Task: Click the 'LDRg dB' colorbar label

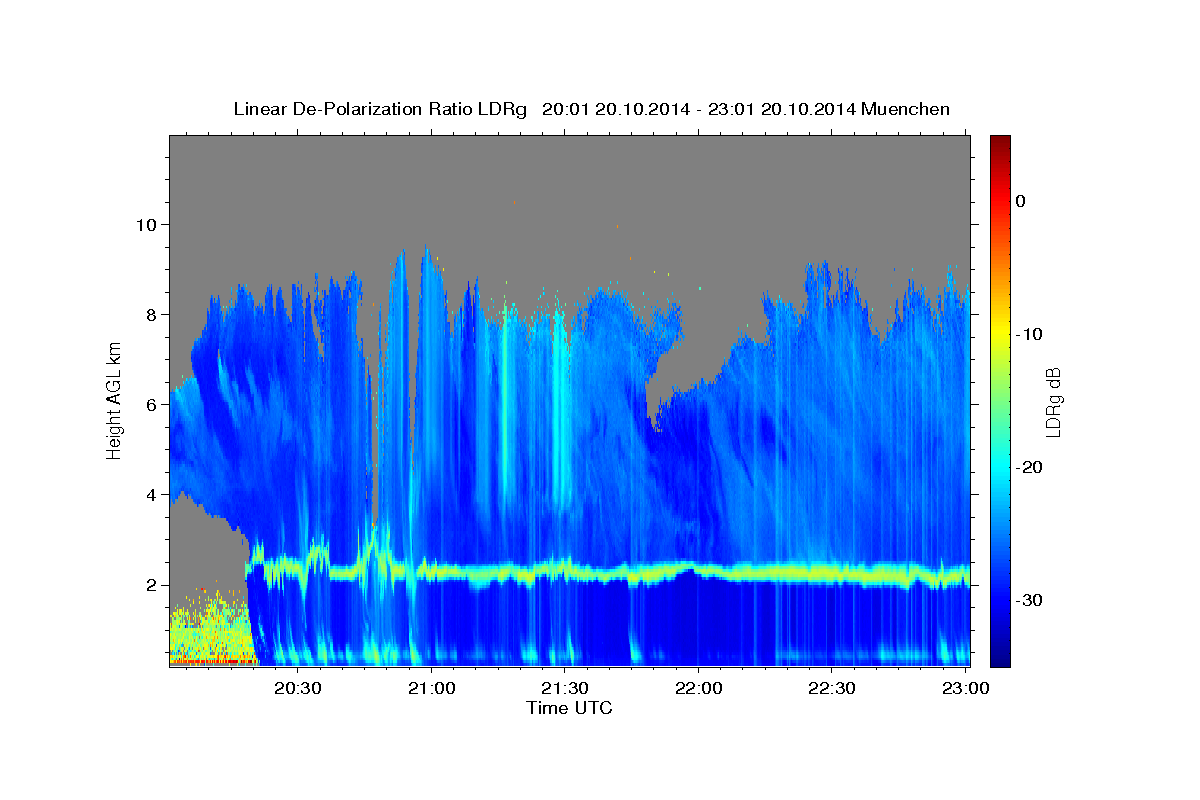Action: [1053, 401]
